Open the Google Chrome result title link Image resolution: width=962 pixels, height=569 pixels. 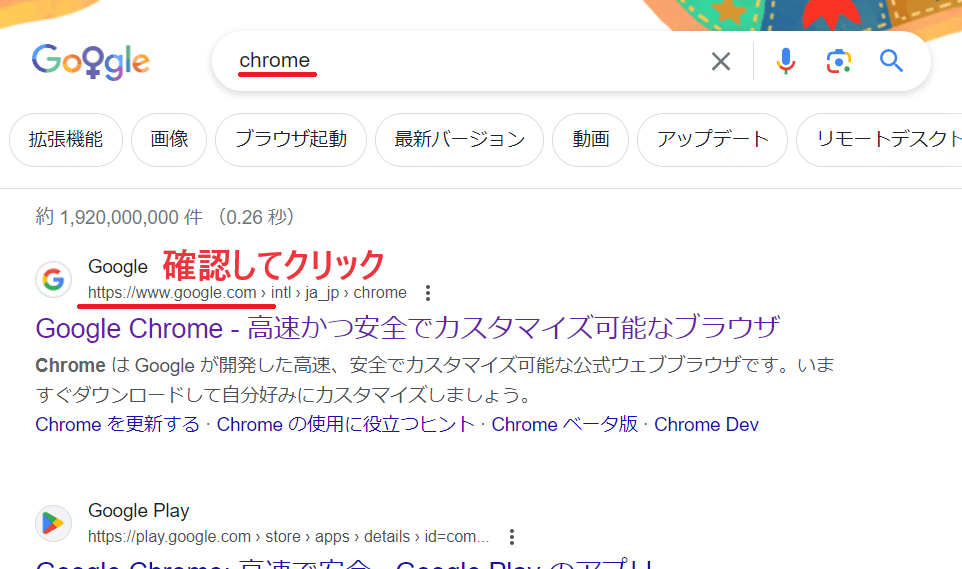pyautogui.click(x=407, y=328)
